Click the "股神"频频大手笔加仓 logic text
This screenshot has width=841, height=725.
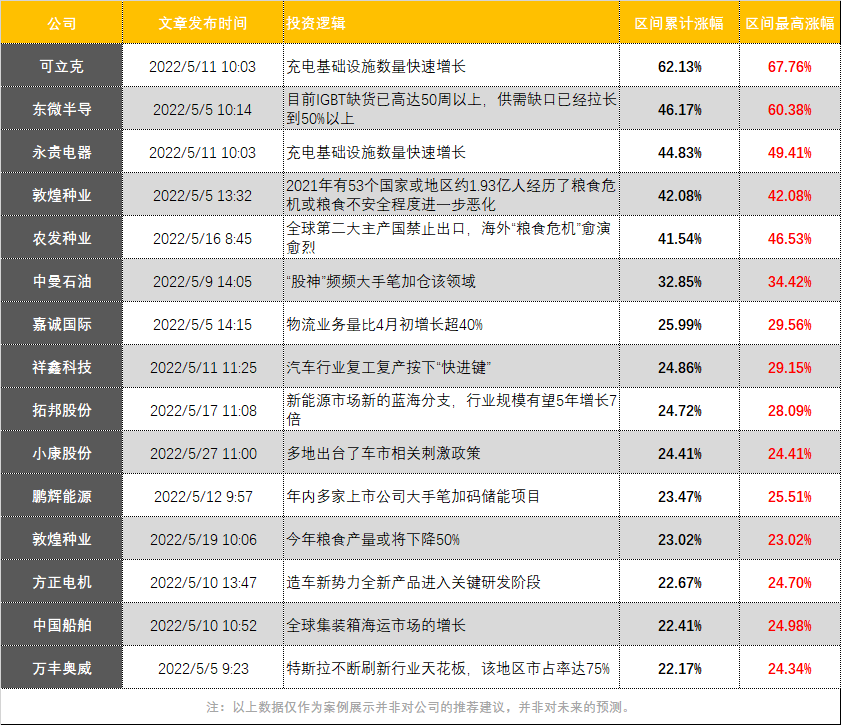(x=381, y=282)
